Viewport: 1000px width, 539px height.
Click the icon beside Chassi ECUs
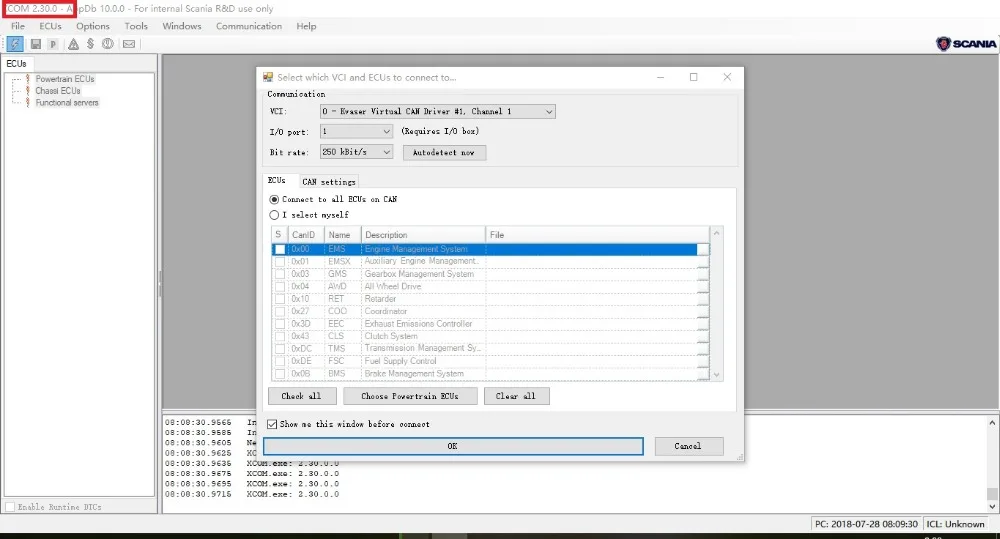click(x=27, y=91)
